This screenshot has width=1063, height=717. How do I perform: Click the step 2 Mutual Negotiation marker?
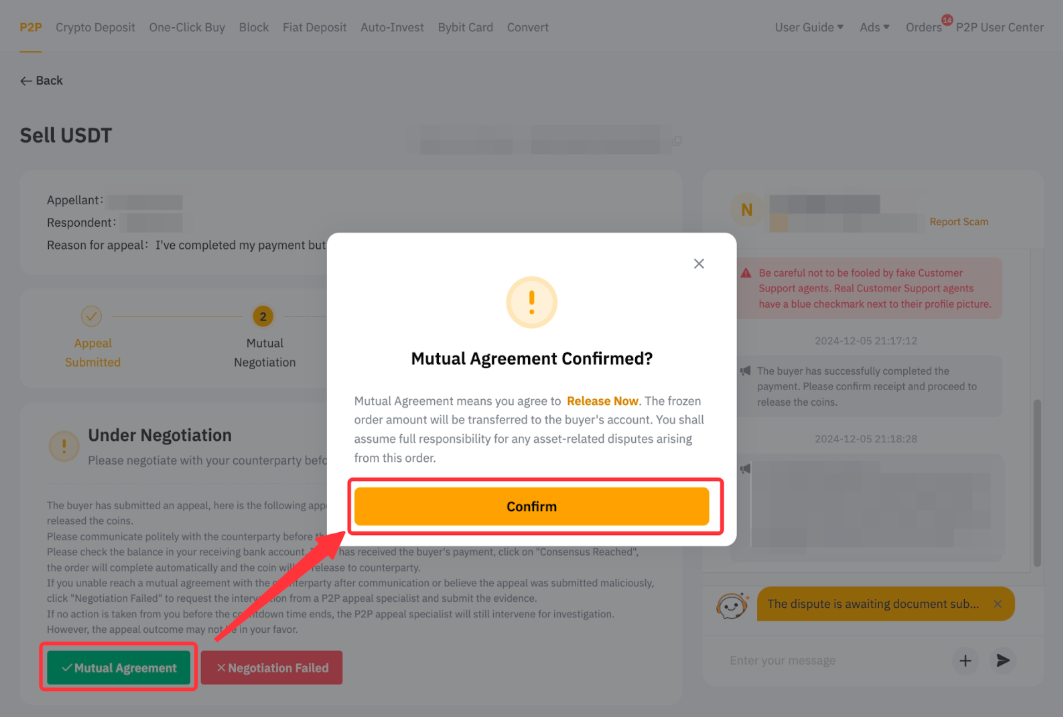tap(263, 316)
